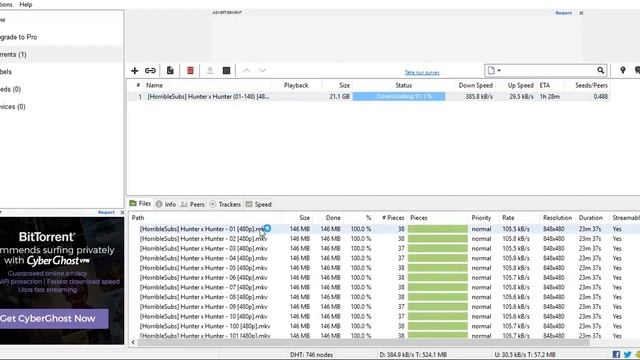Select file Hunter x Hunter - 05 [480p].mkv
The height and width of the screenshot is (360, 640).
(203, 268)
